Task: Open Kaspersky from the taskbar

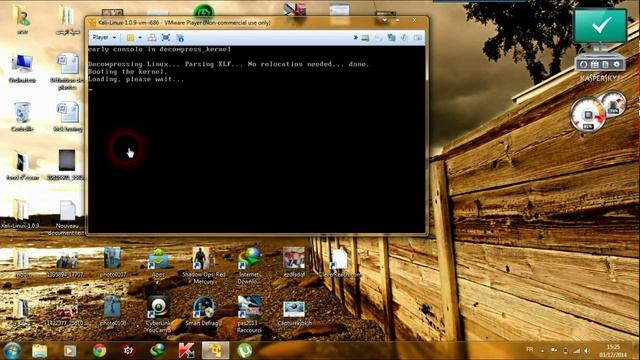Action: 186,351
